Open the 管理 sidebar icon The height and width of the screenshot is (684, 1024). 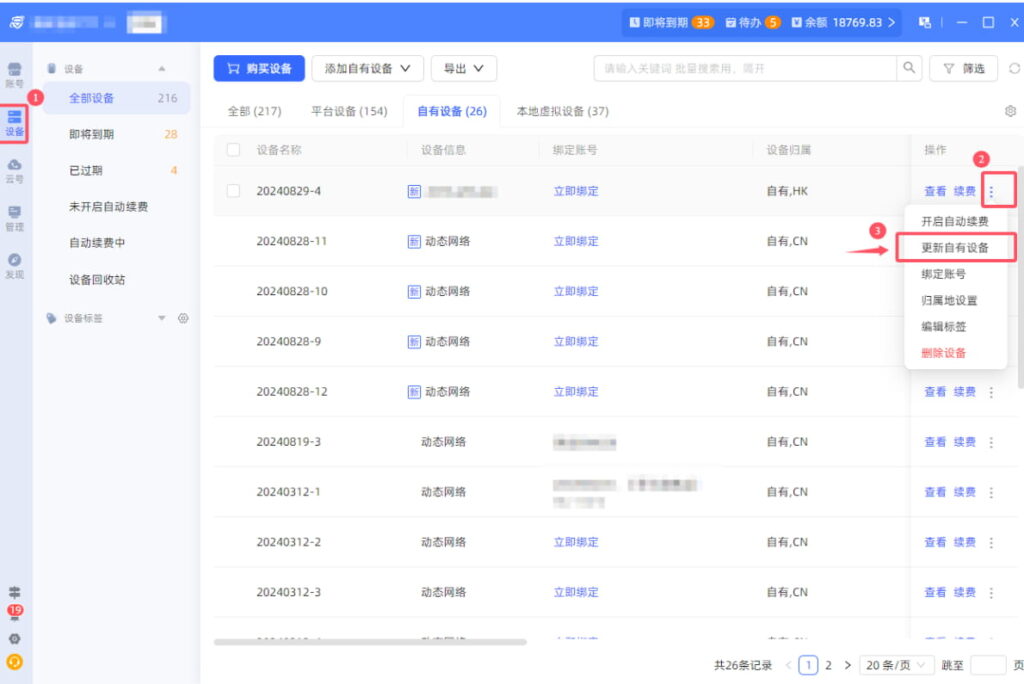pos(14,218)
